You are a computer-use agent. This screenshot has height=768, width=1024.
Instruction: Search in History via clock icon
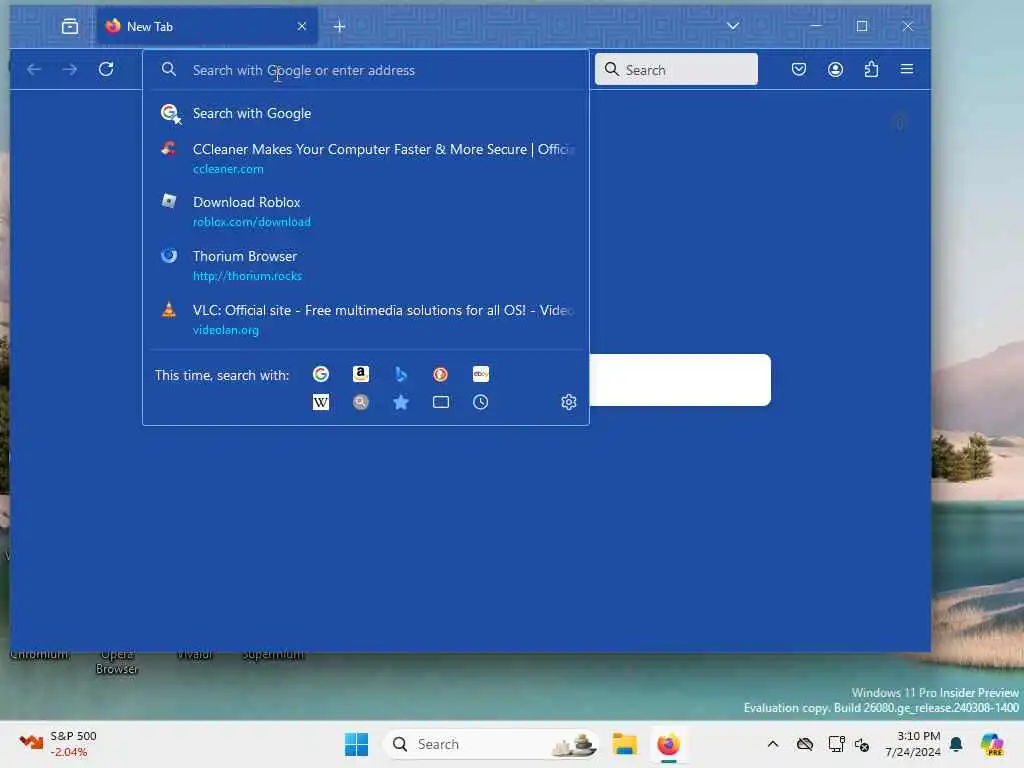coord(481,402)
